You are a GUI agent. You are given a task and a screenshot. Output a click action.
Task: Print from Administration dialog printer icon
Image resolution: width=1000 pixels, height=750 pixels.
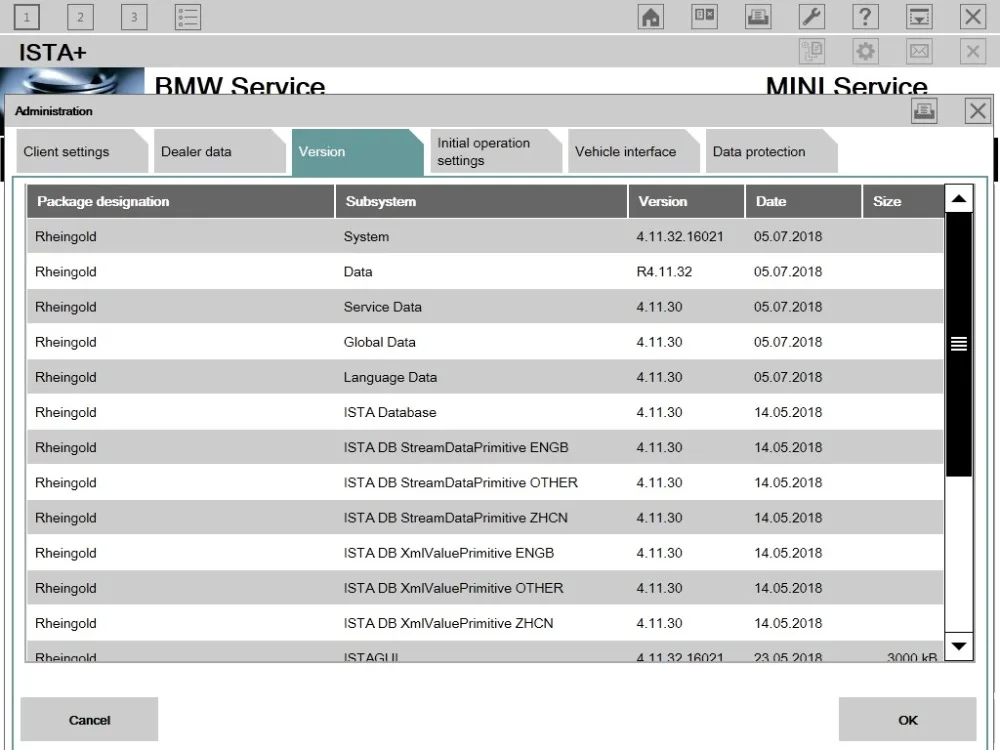[924, 111]
